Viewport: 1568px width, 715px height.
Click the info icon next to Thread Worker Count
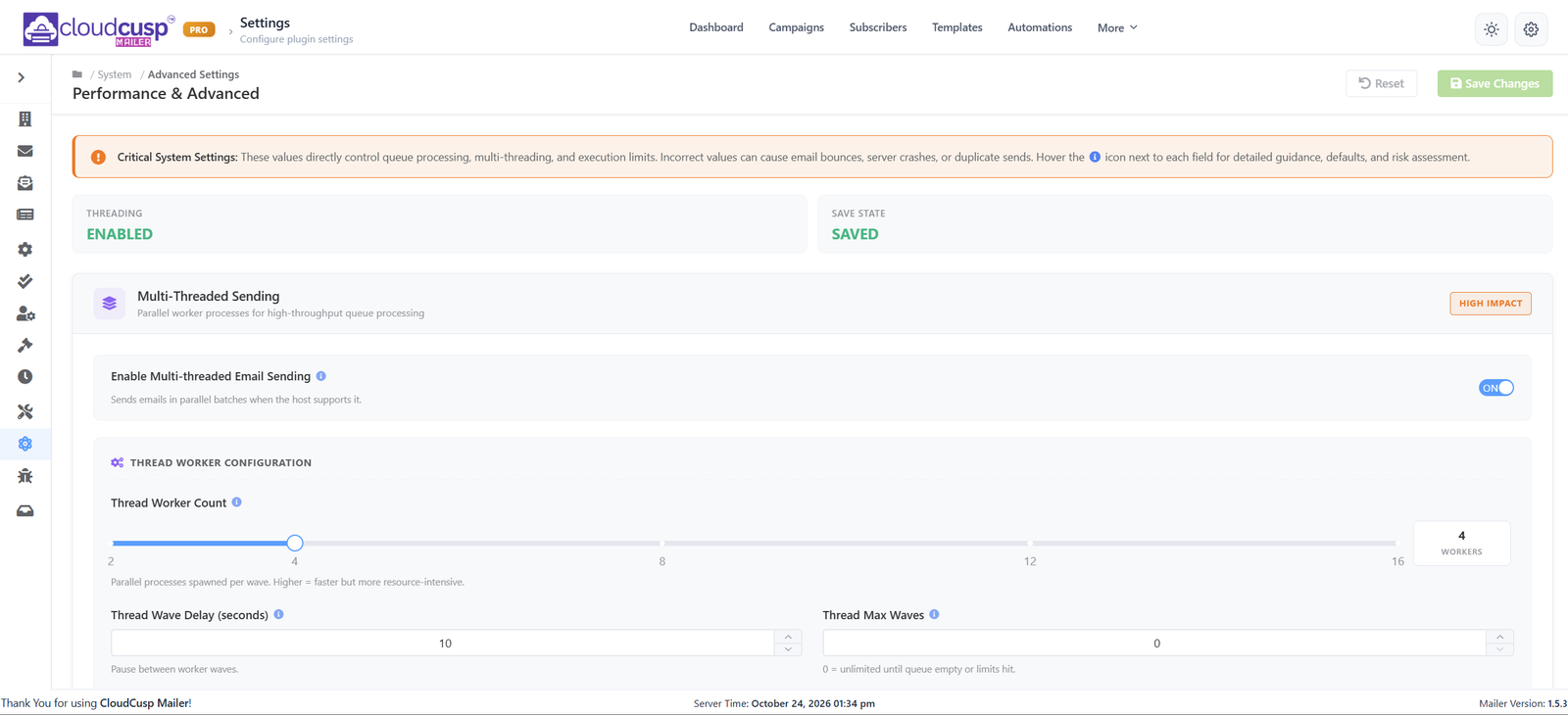[x=237, y=502]
